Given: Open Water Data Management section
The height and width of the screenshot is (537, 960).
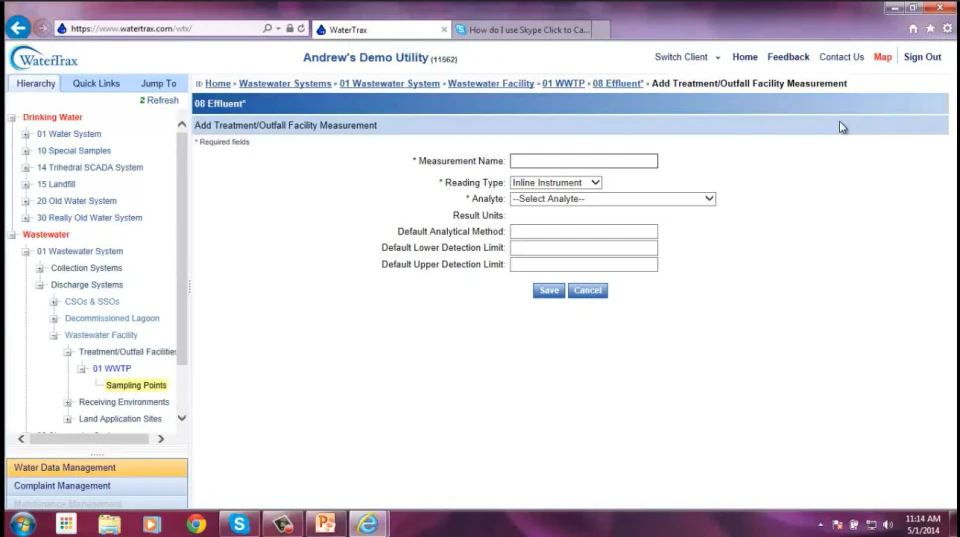Looking at the screenshot, I should click(97, 468).
